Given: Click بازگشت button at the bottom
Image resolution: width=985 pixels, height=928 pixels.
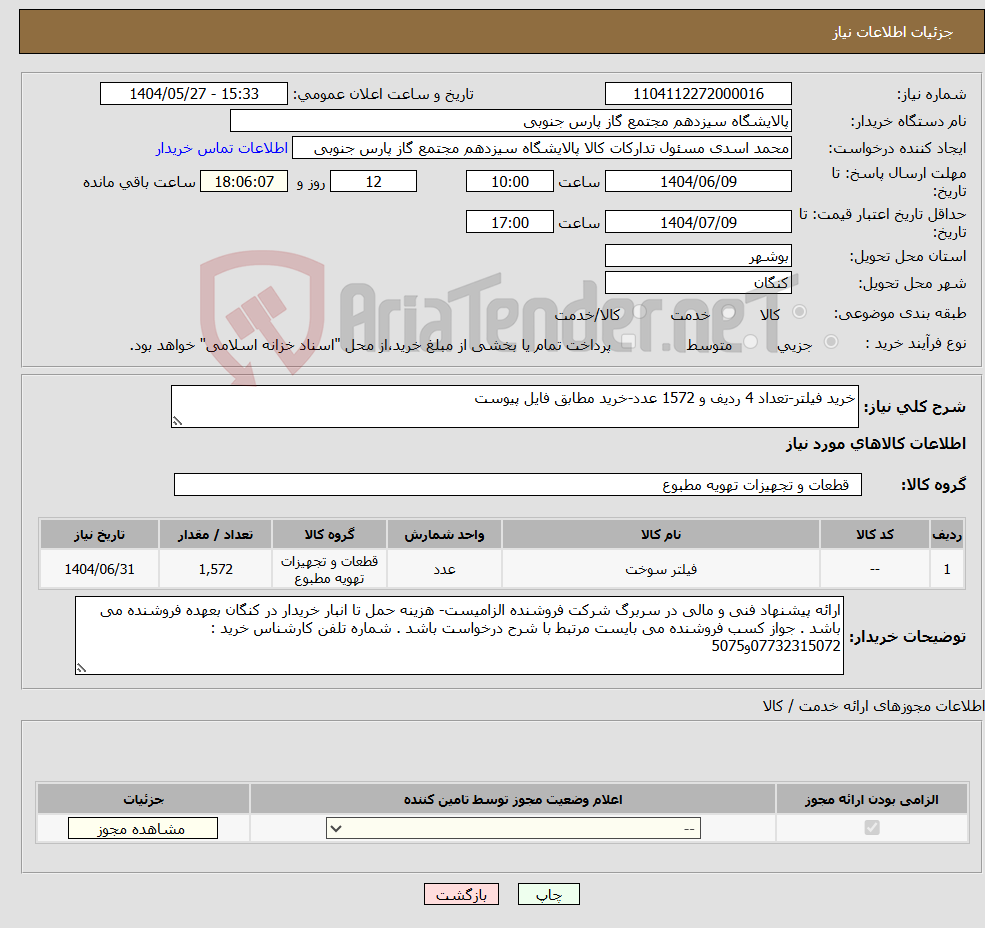Looking at the screenshot, I should point(461,894).
